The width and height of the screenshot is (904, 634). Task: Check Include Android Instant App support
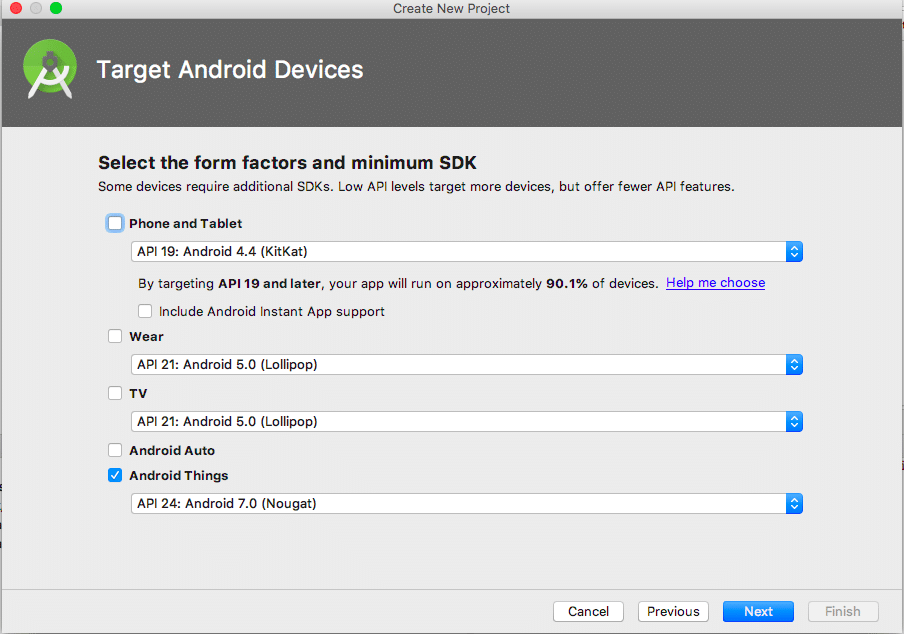coord(146,311)
